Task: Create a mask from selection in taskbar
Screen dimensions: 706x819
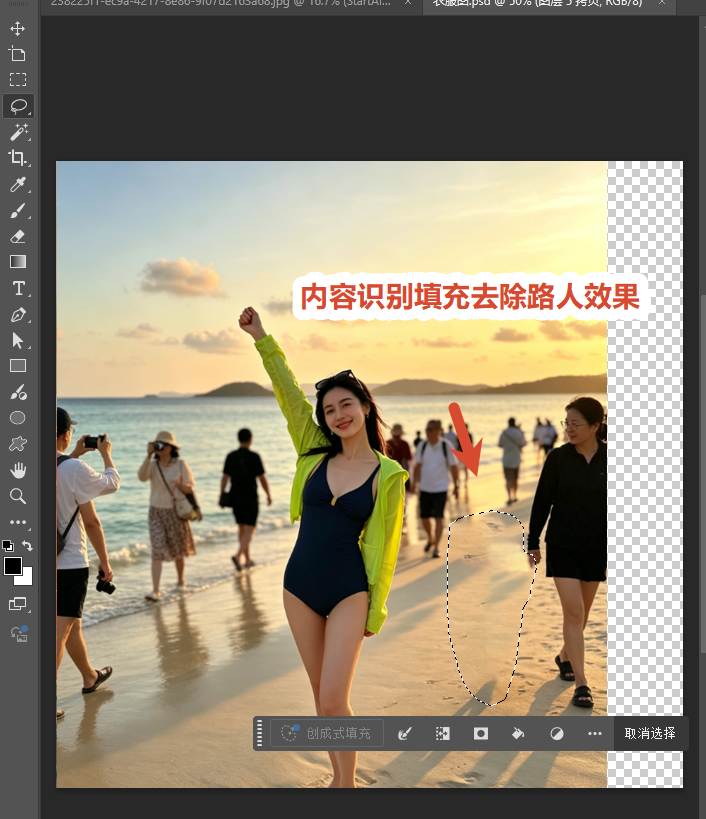Action: pyautogui.click(x=481, y=733)
